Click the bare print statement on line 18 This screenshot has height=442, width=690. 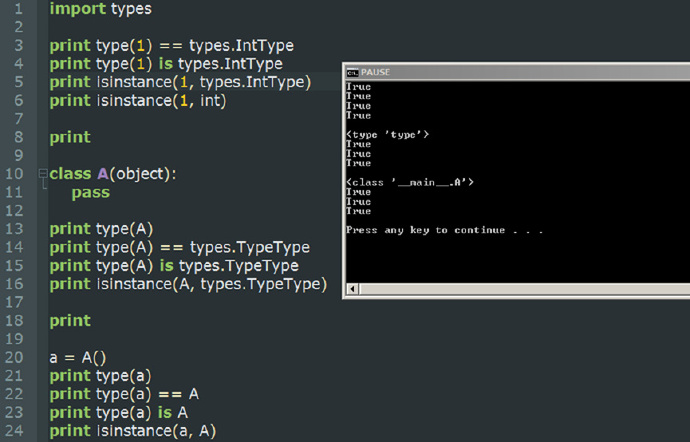(70, 321)
